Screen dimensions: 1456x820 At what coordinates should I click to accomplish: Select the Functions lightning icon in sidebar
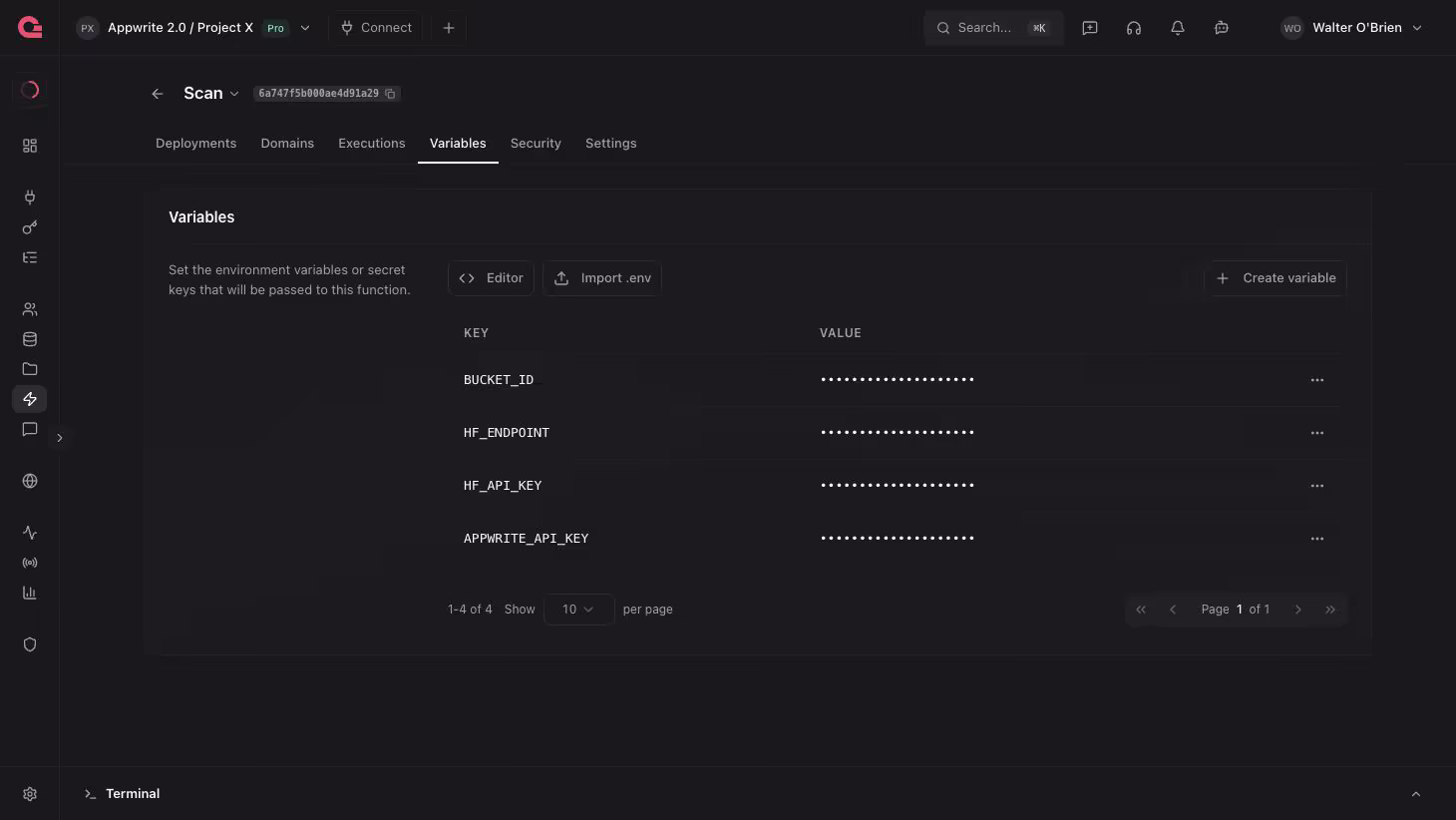30,399
